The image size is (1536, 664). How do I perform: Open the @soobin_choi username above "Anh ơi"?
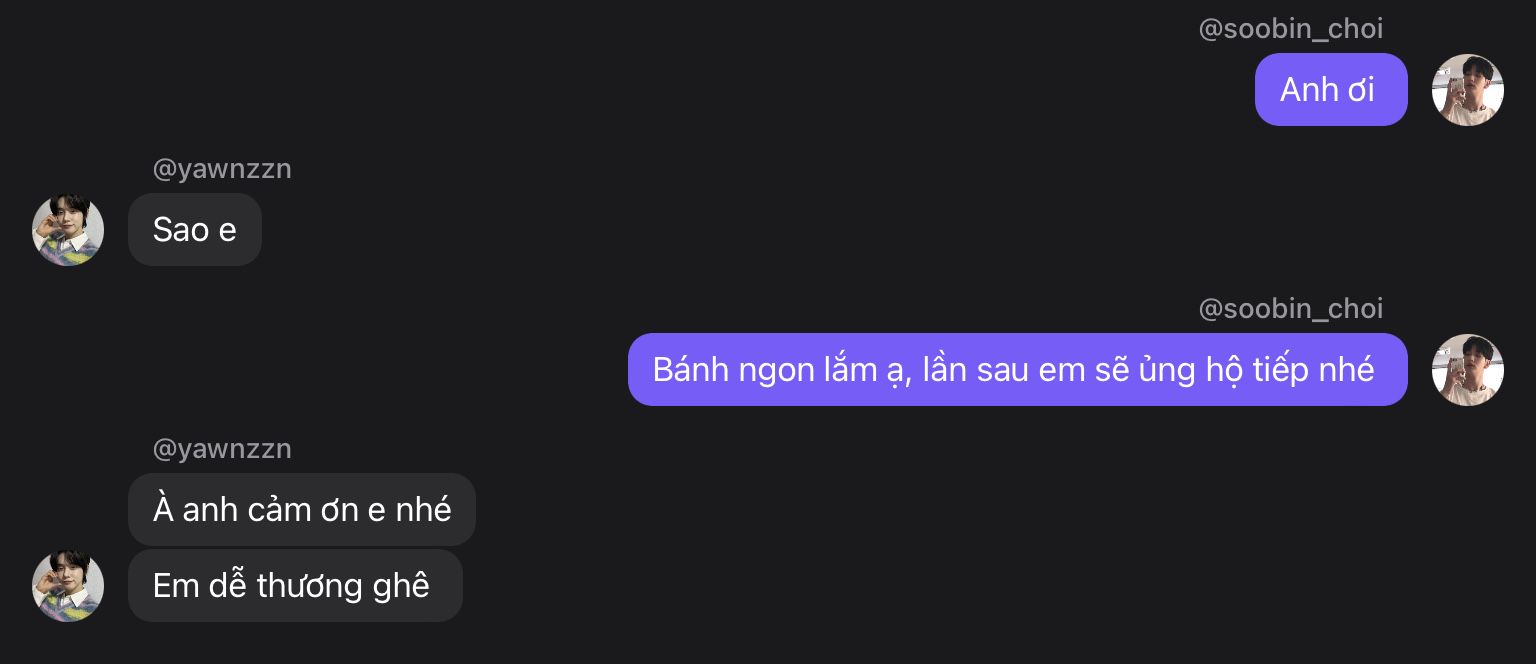[x=1291, y=29]
